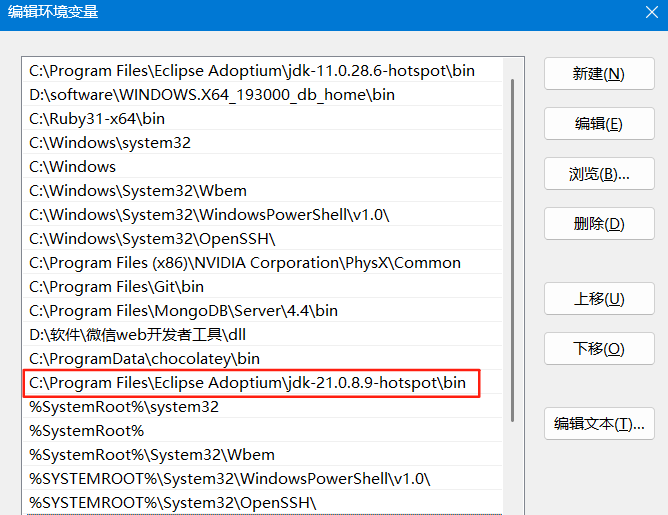Select the C:\Program Files\Git\bin entry
Viewport: 668px width, 515px height.
263,287
